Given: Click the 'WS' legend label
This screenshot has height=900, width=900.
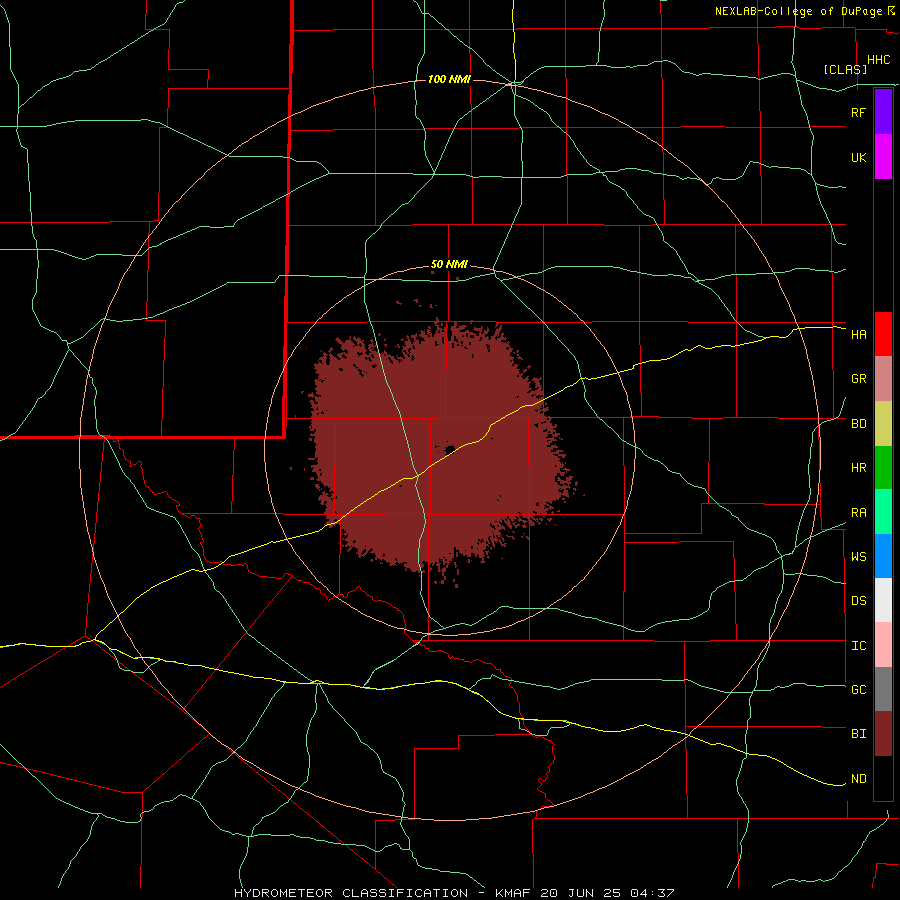Looking at the screenshot, I should (x=858, y=556).
